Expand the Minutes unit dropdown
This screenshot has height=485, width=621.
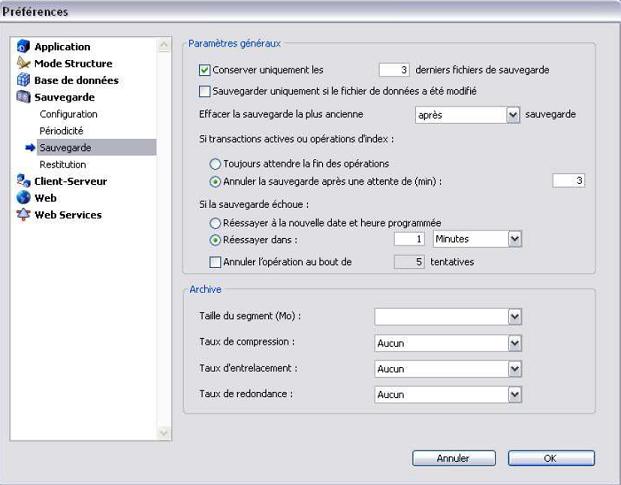point(514,240)
